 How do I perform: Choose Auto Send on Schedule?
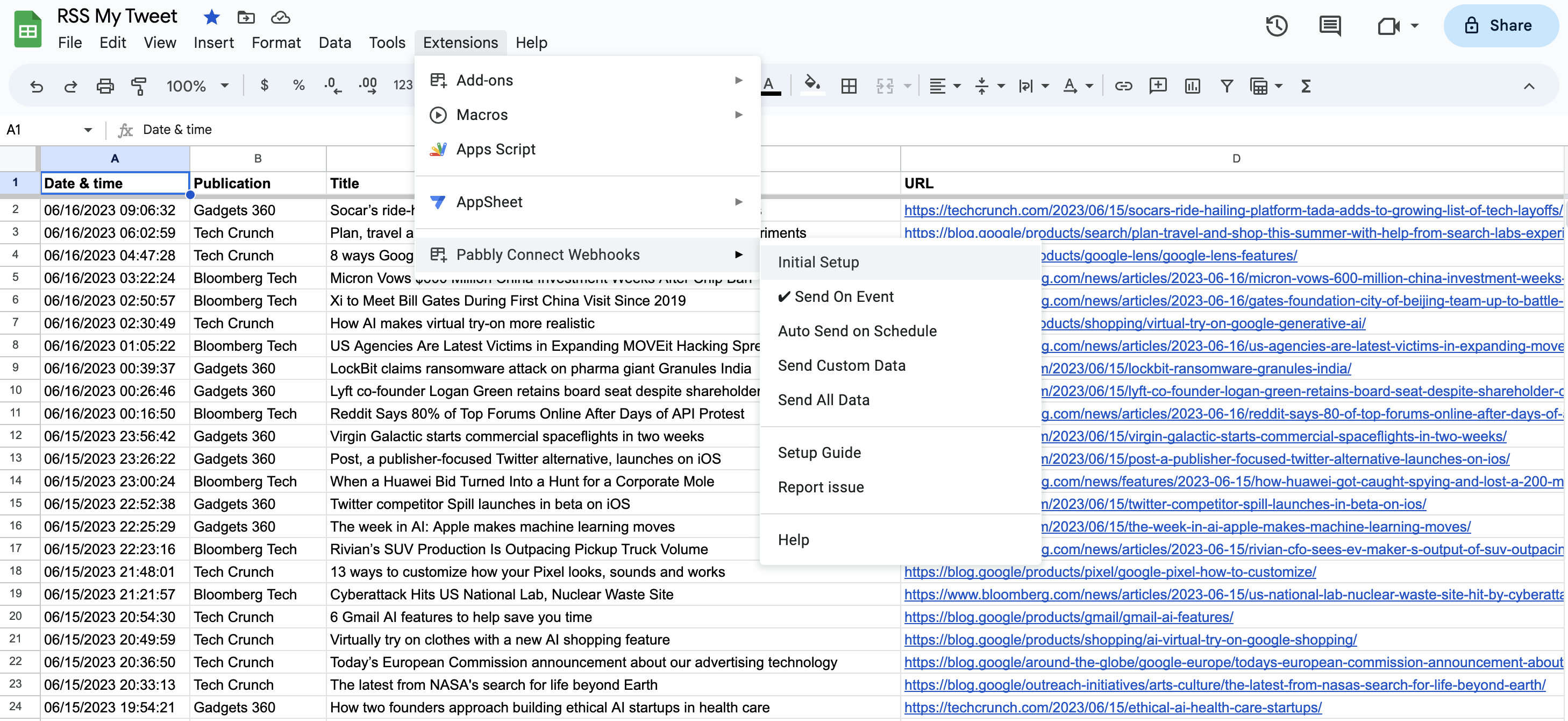click(x=900, y=331)
